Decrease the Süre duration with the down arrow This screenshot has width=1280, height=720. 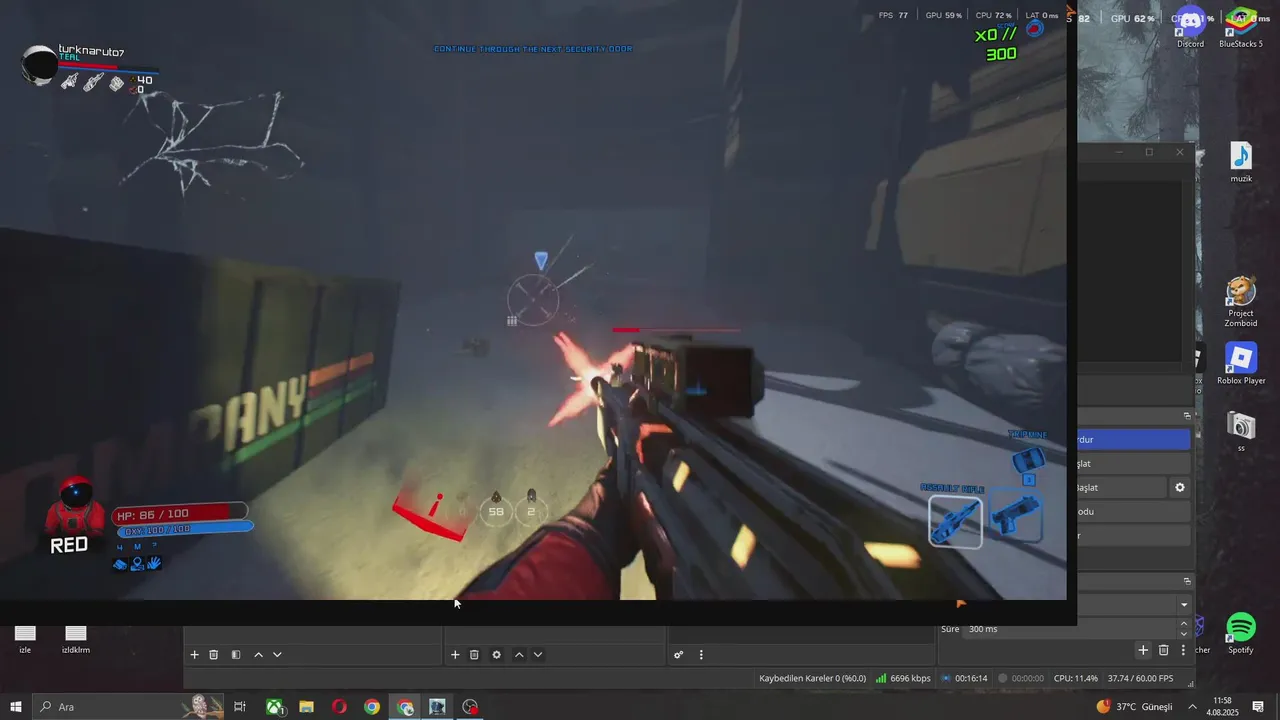(x=1184, y=634)
